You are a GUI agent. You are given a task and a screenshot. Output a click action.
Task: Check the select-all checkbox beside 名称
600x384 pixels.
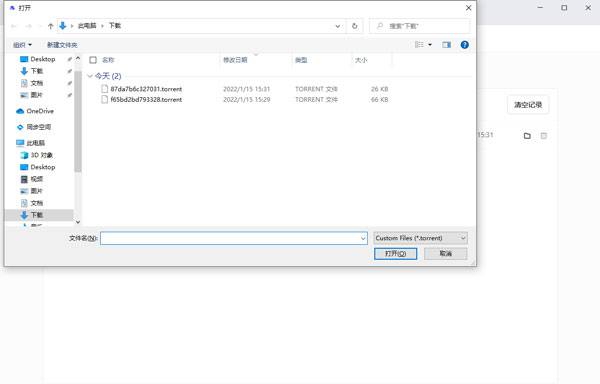[93, 60]
